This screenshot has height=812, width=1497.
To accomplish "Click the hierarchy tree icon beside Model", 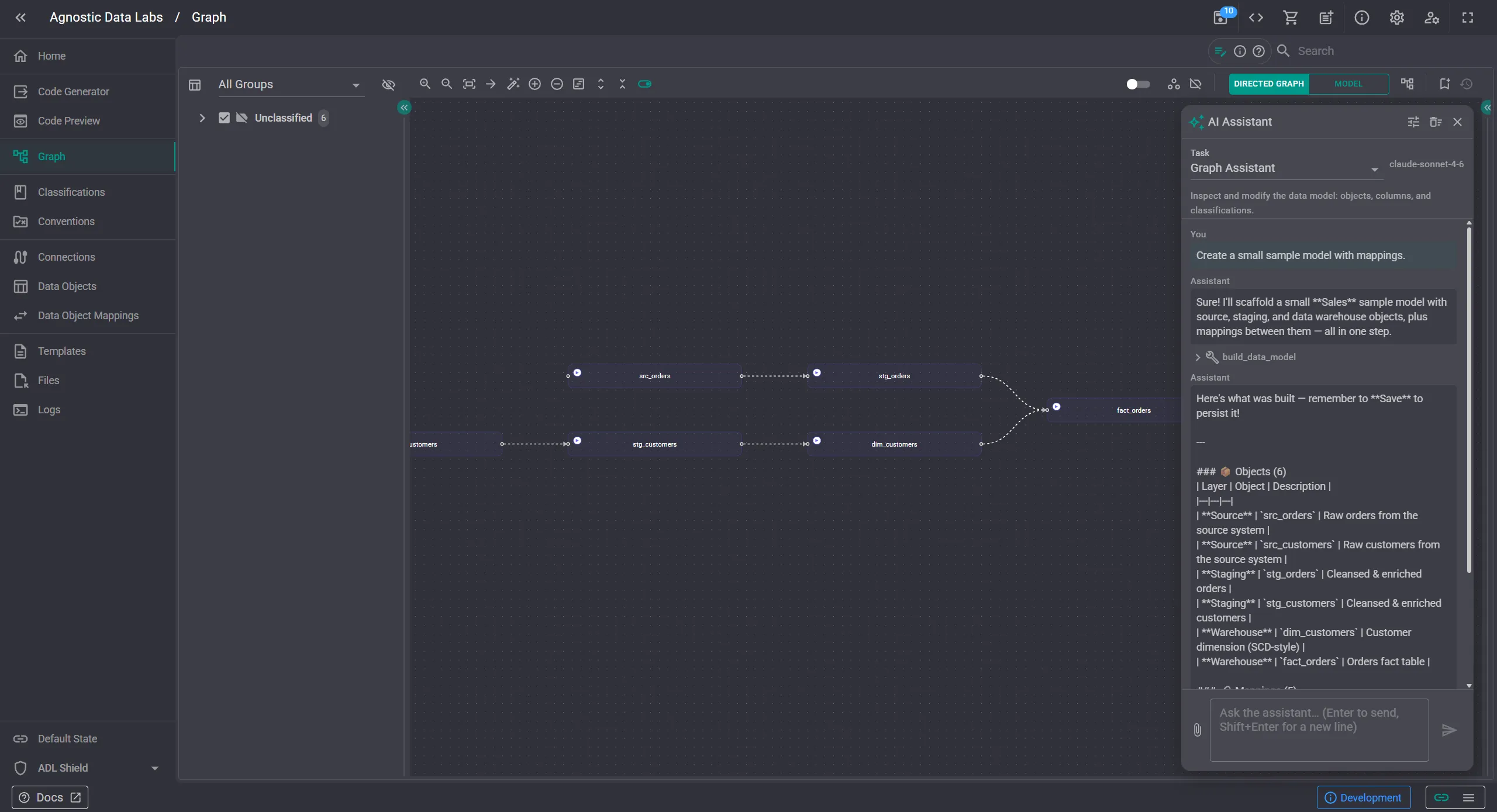I will tap(1408, 84).
